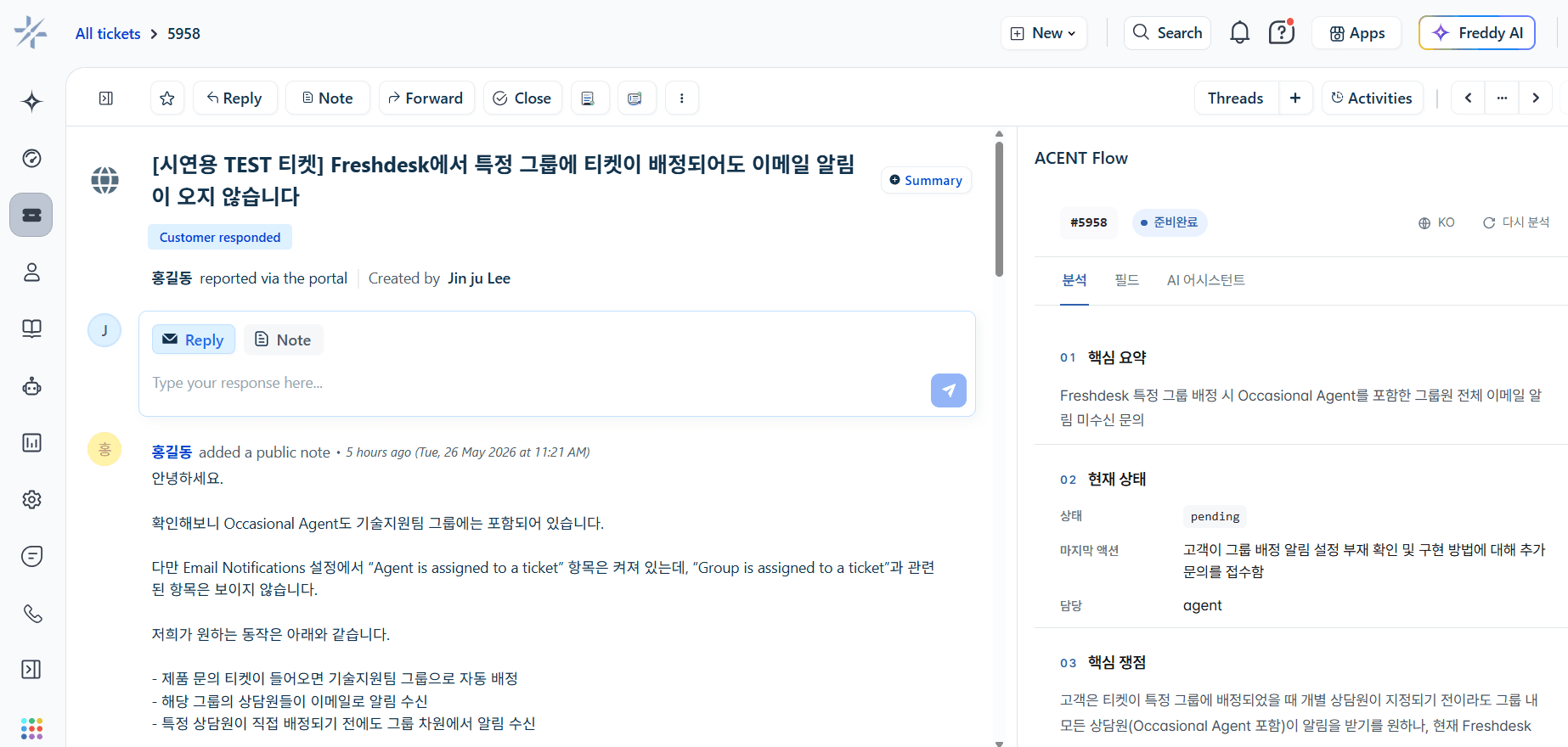1568x747 pixels.
Task: Click the globe portal source icon
Action: 105,180
